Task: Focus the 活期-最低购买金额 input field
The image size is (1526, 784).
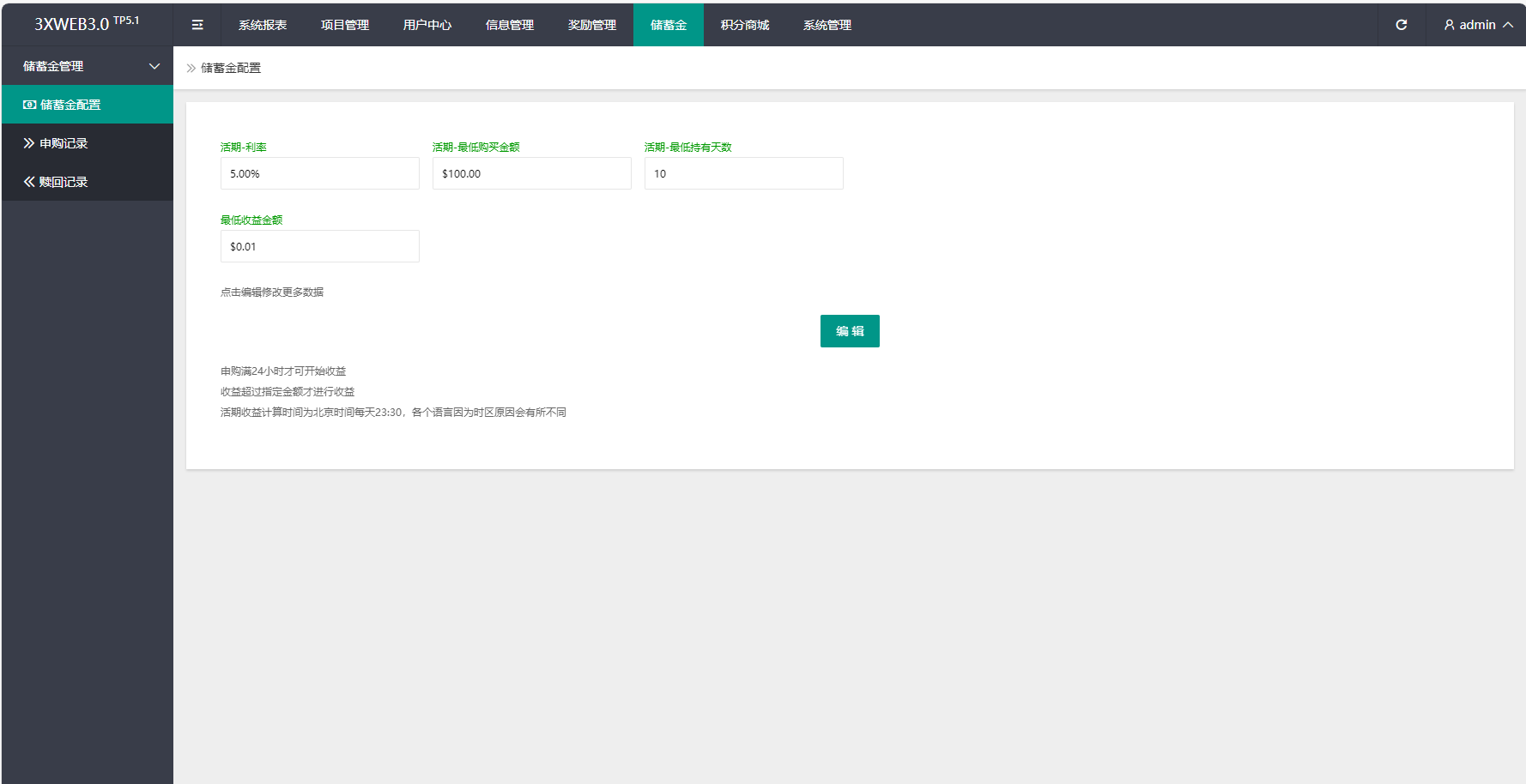Action: [531, 173]
